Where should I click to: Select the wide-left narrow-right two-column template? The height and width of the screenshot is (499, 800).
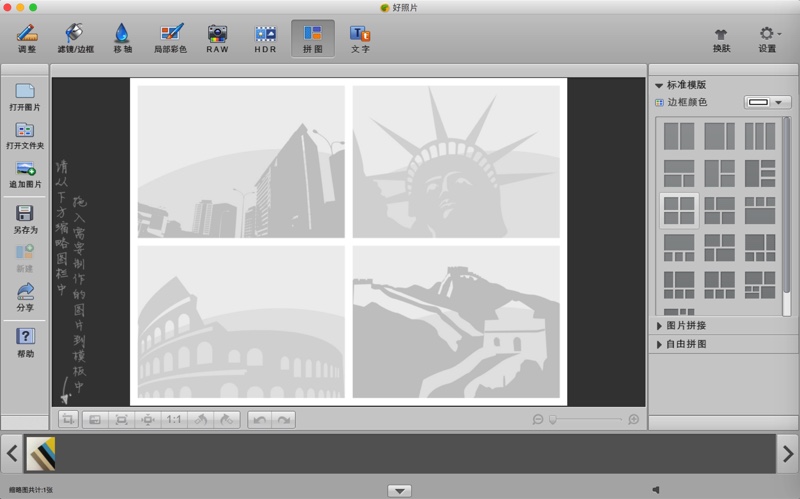click(719, 136)
